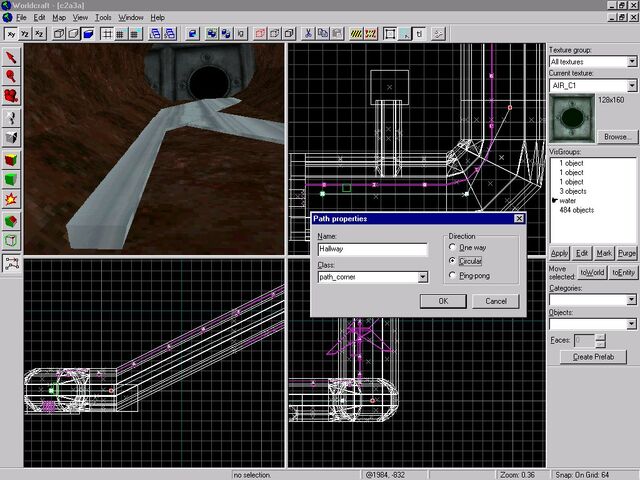Image resolution: width=640 pixels, height=480 pixels.
Task: Click the VisGroups Mark button
Action: 604,253
